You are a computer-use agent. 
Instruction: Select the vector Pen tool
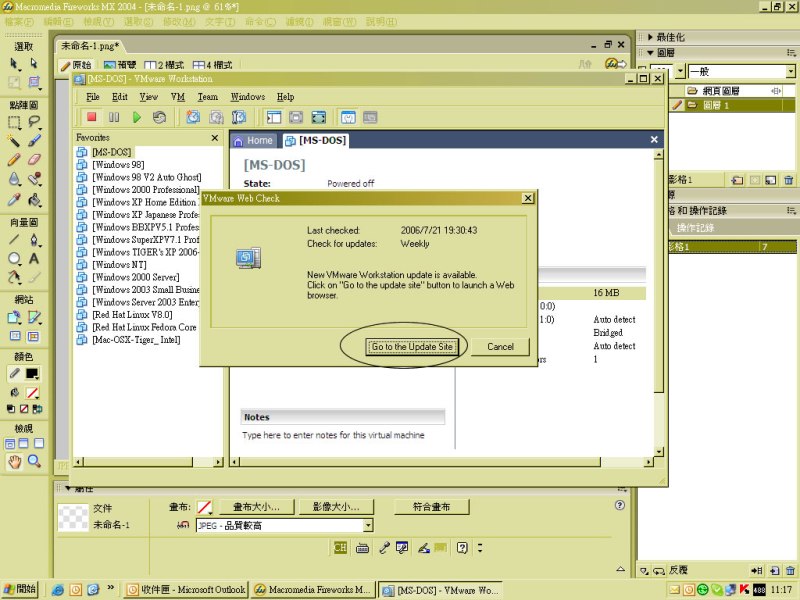(x=34, y=239)
